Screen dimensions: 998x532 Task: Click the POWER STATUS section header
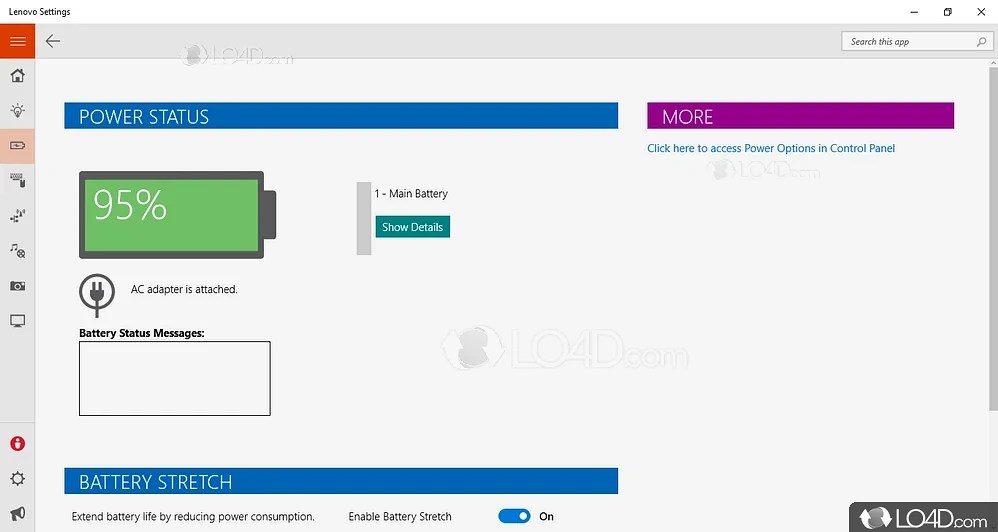341,116
